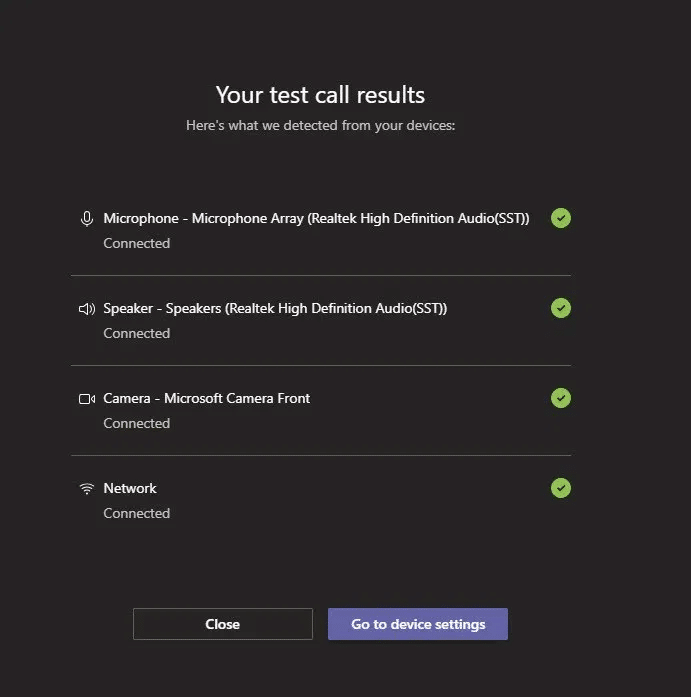Click the microphone green check status icon
The width and height of the screenshot is (691, 697).
click(561, 218)
